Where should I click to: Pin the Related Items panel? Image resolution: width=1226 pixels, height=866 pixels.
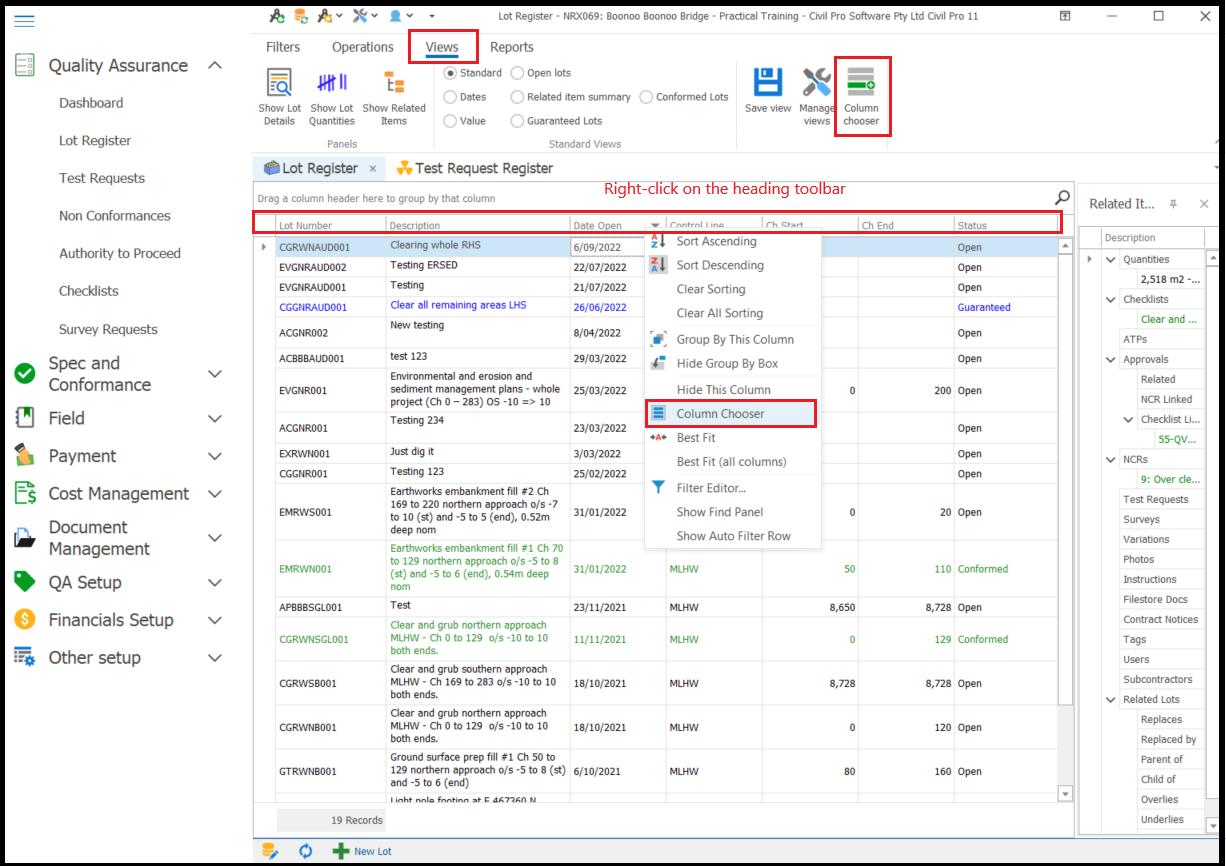pos(1174,203)
